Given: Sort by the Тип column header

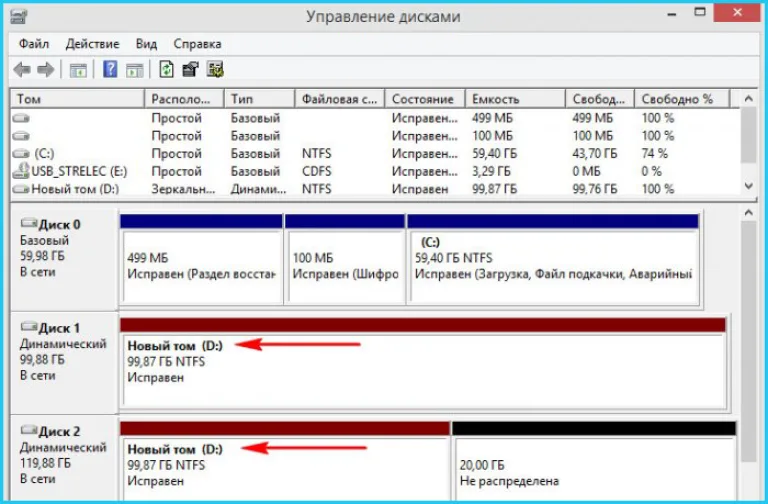Looking at the screenshot, I should [260, 99].
